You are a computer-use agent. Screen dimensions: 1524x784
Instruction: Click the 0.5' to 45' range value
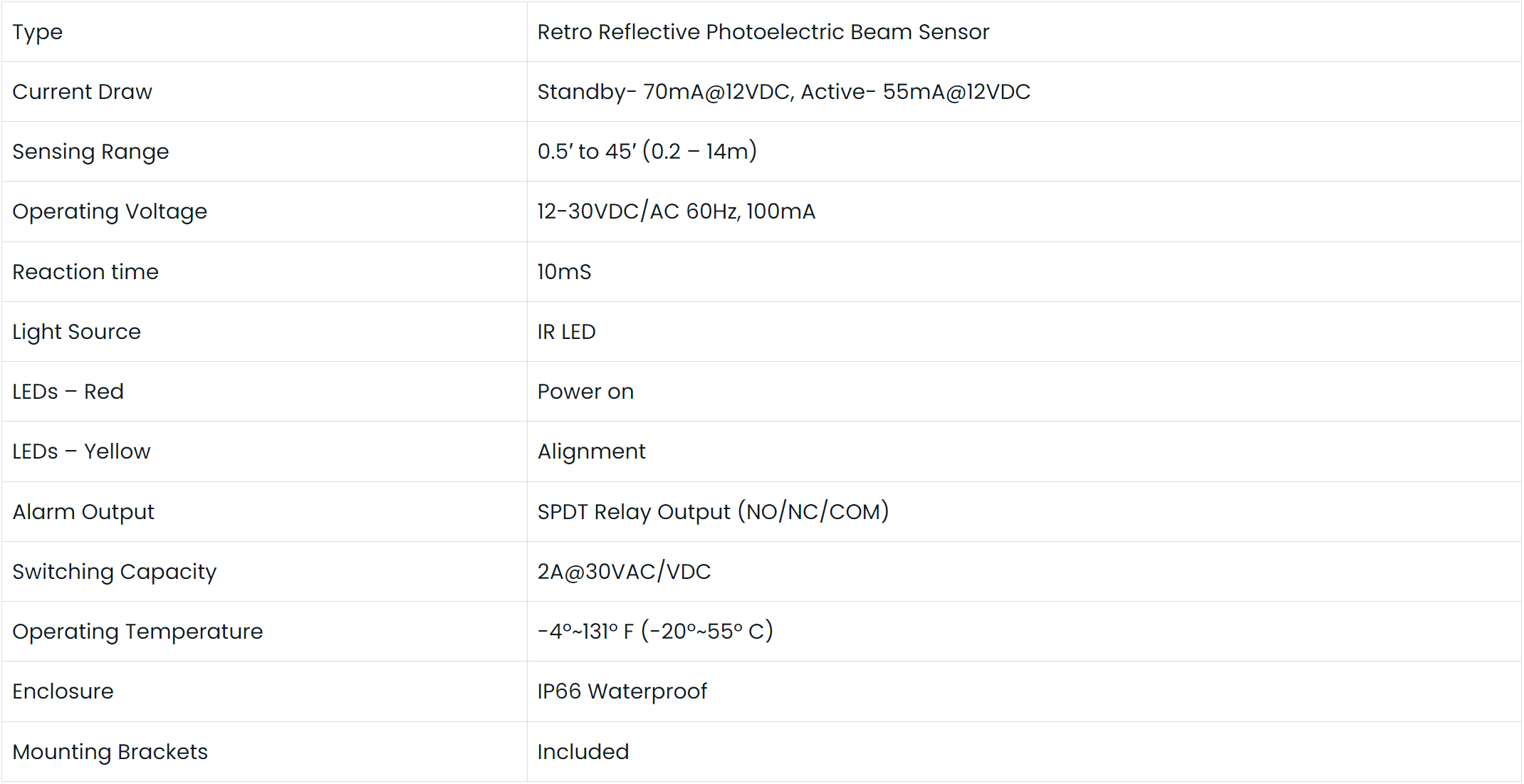[647, 152]
